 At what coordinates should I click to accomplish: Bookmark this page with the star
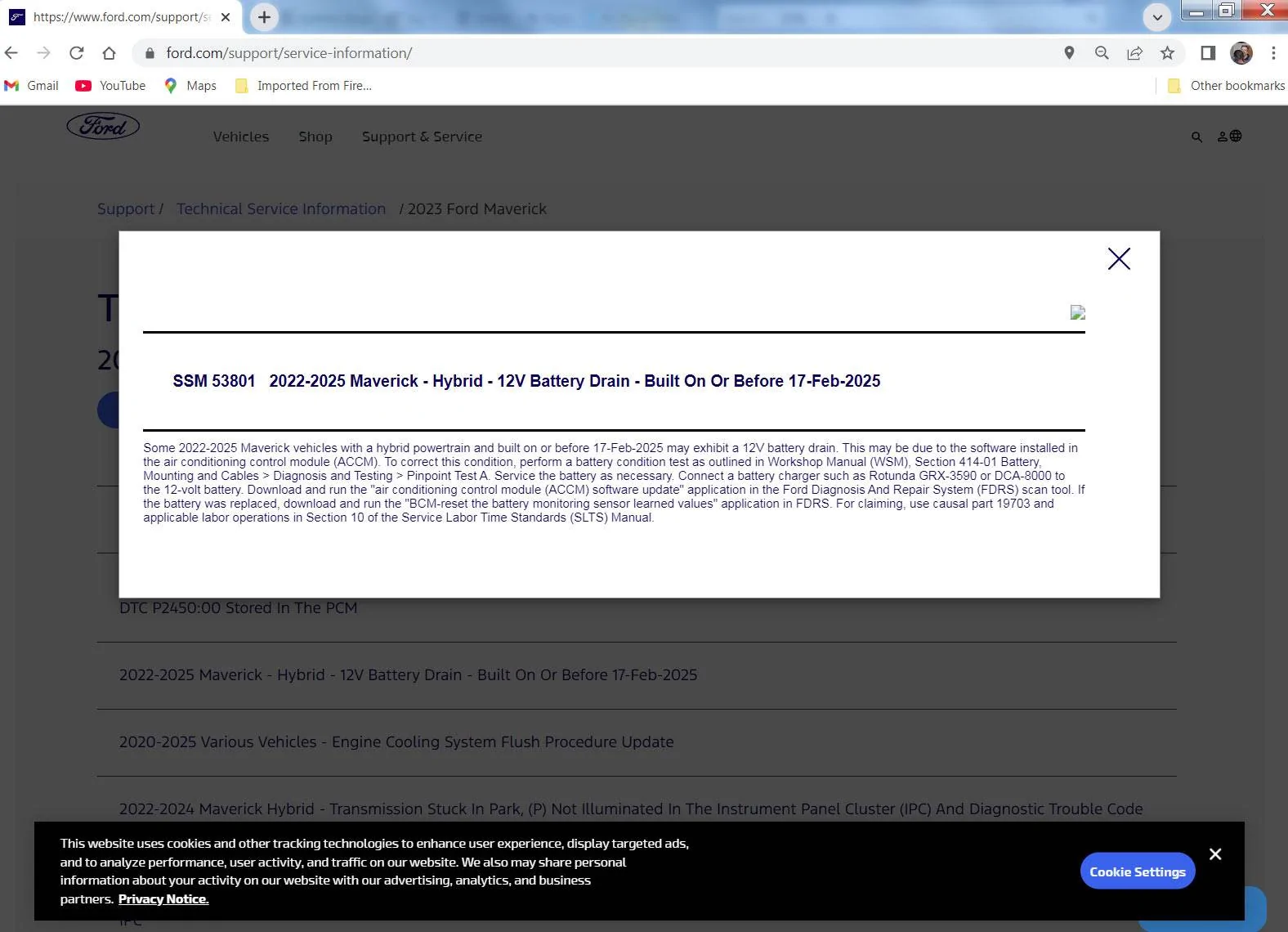pyautogui.click(x=1167, y=53)
